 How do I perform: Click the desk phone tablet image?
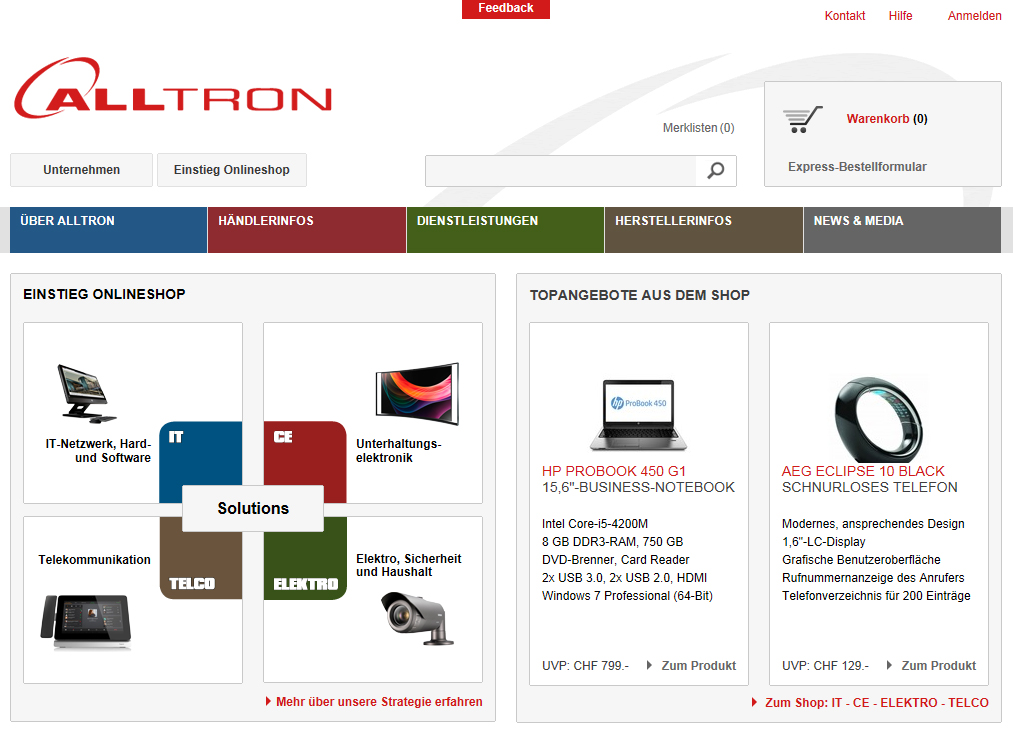pos(86,622)
